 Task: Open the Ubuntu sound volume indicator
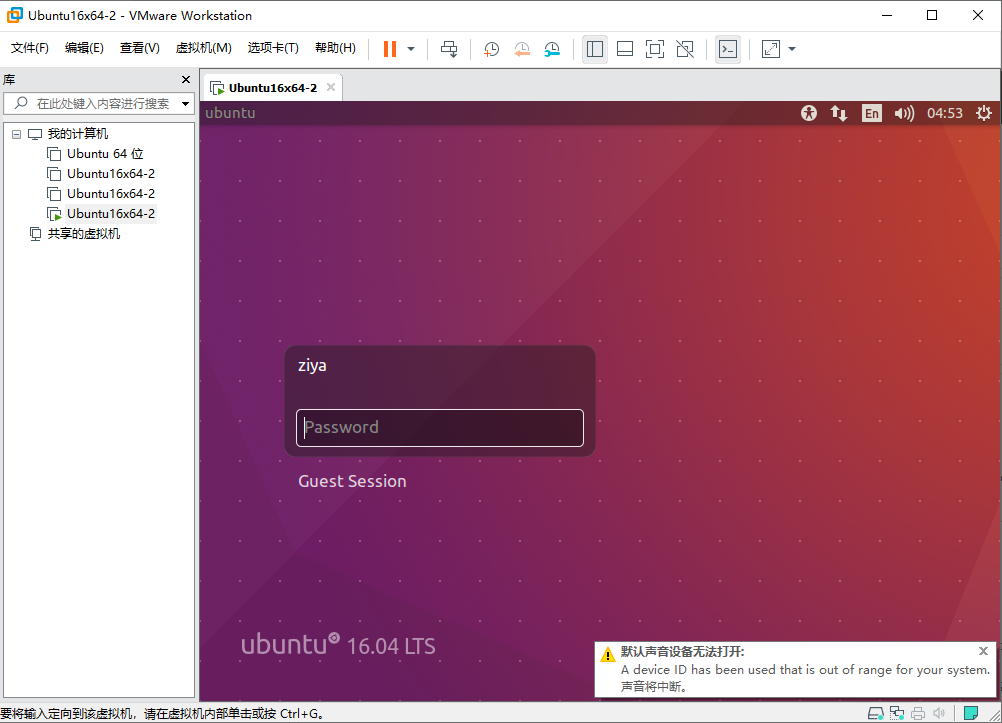click(x=904, y=113)
